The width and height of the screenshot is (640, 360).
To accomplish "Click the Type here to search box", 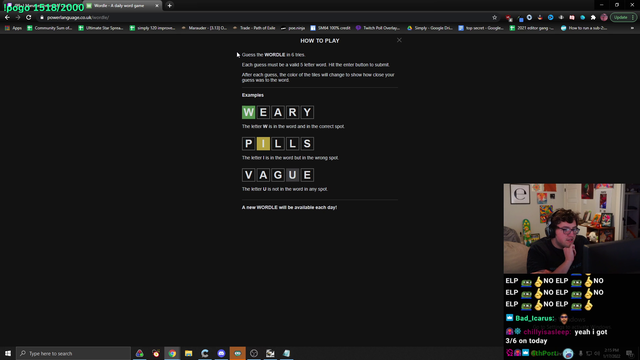I will [x=73, y=353].
